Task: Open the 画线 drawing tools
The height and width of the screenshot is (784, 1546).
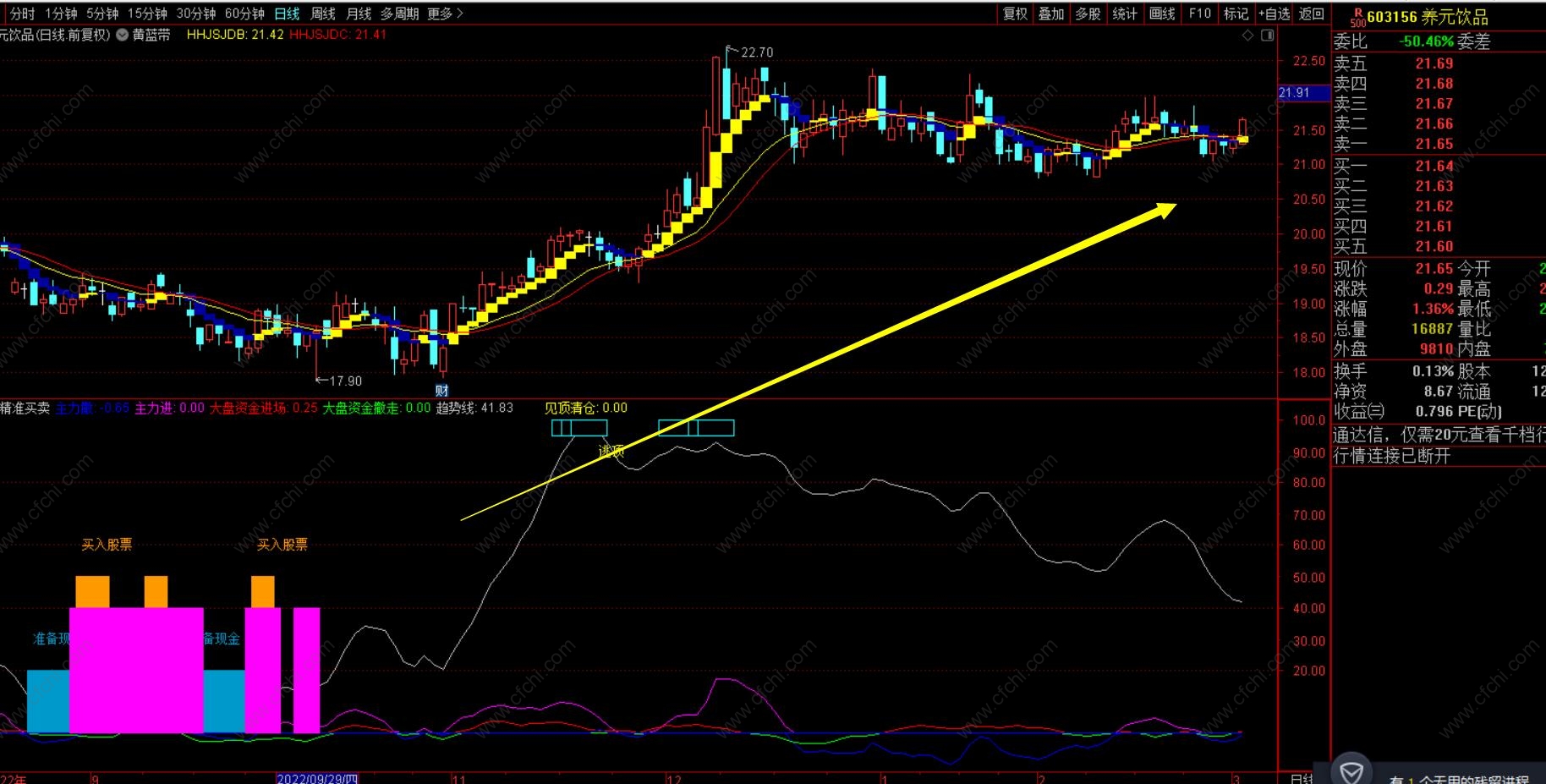Action: 1162,14
